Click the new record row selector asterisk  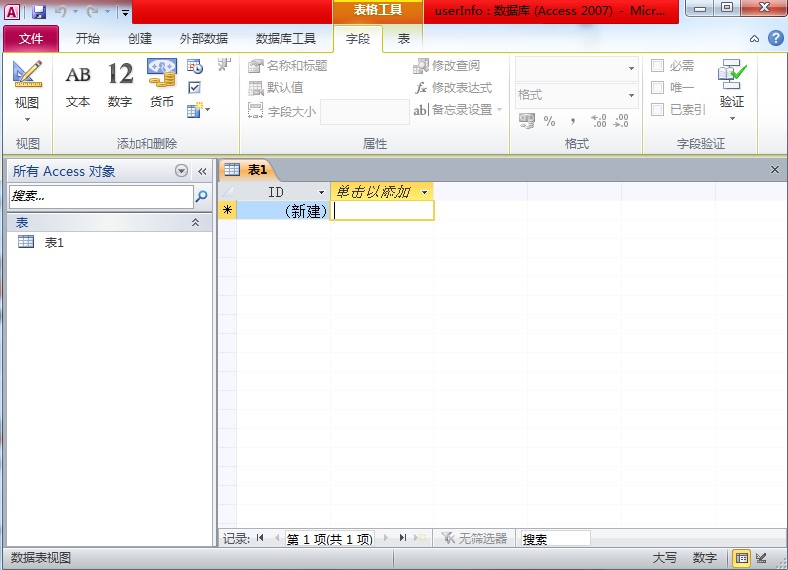227,211
